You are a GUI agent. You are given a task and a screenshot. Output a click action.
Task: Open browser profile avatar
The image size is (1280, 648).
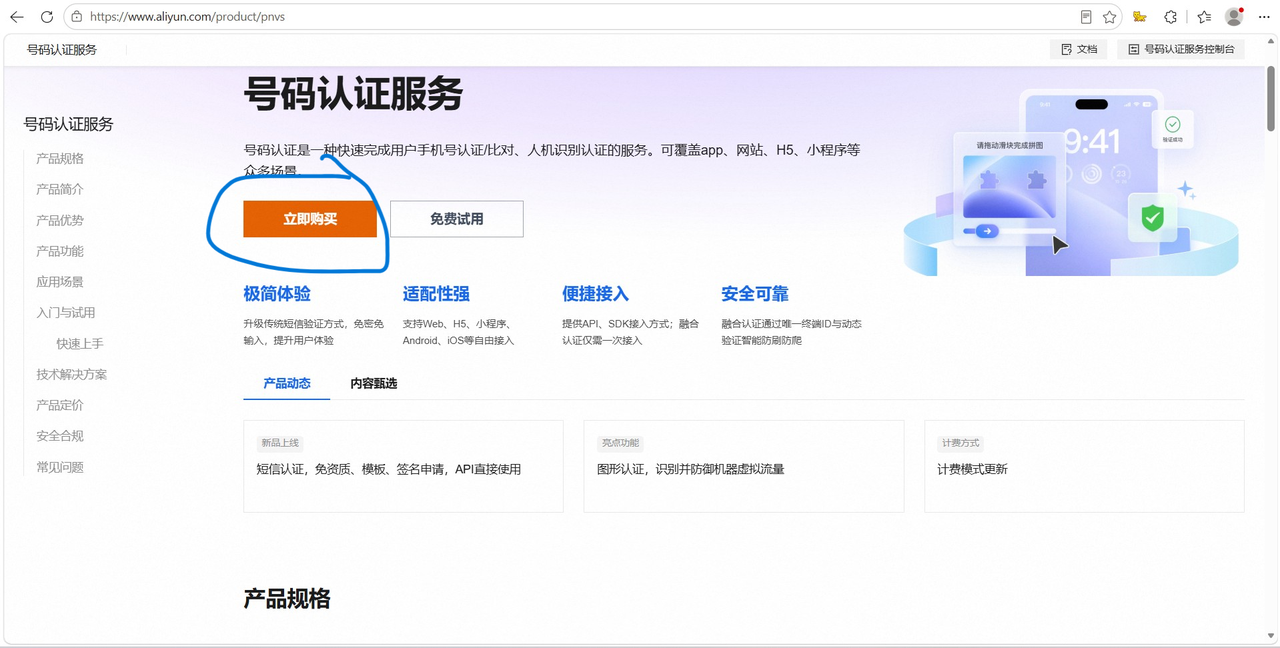pyautogui.click(x=1234, y=16)
